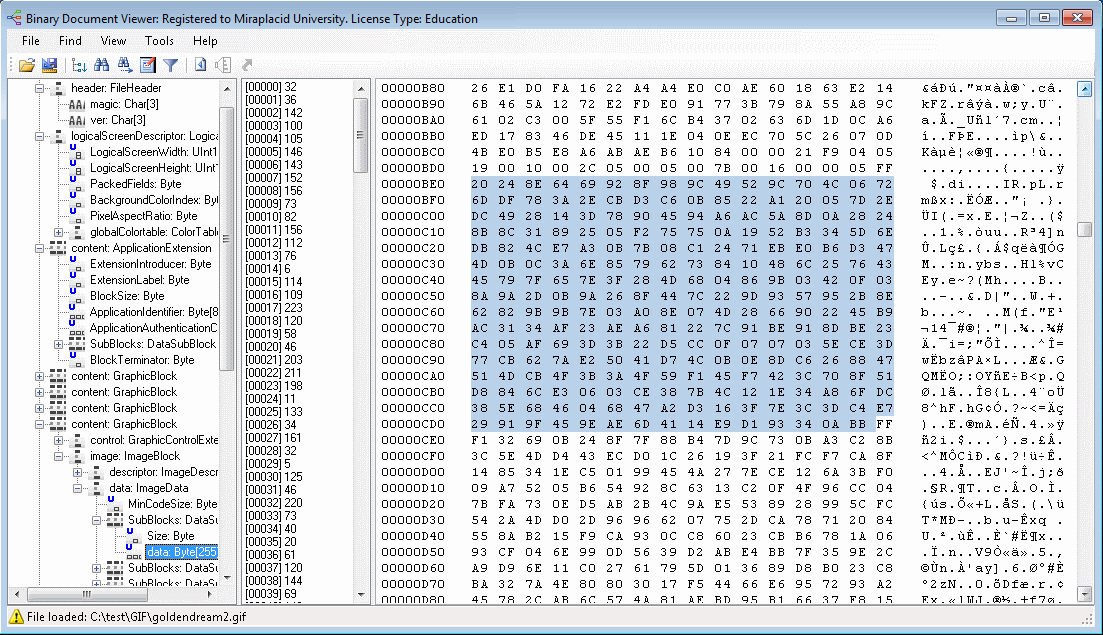1103x635 pixels.
Task: Click the icon beside content: ApplicationExtension
Action: click(58, 248)
